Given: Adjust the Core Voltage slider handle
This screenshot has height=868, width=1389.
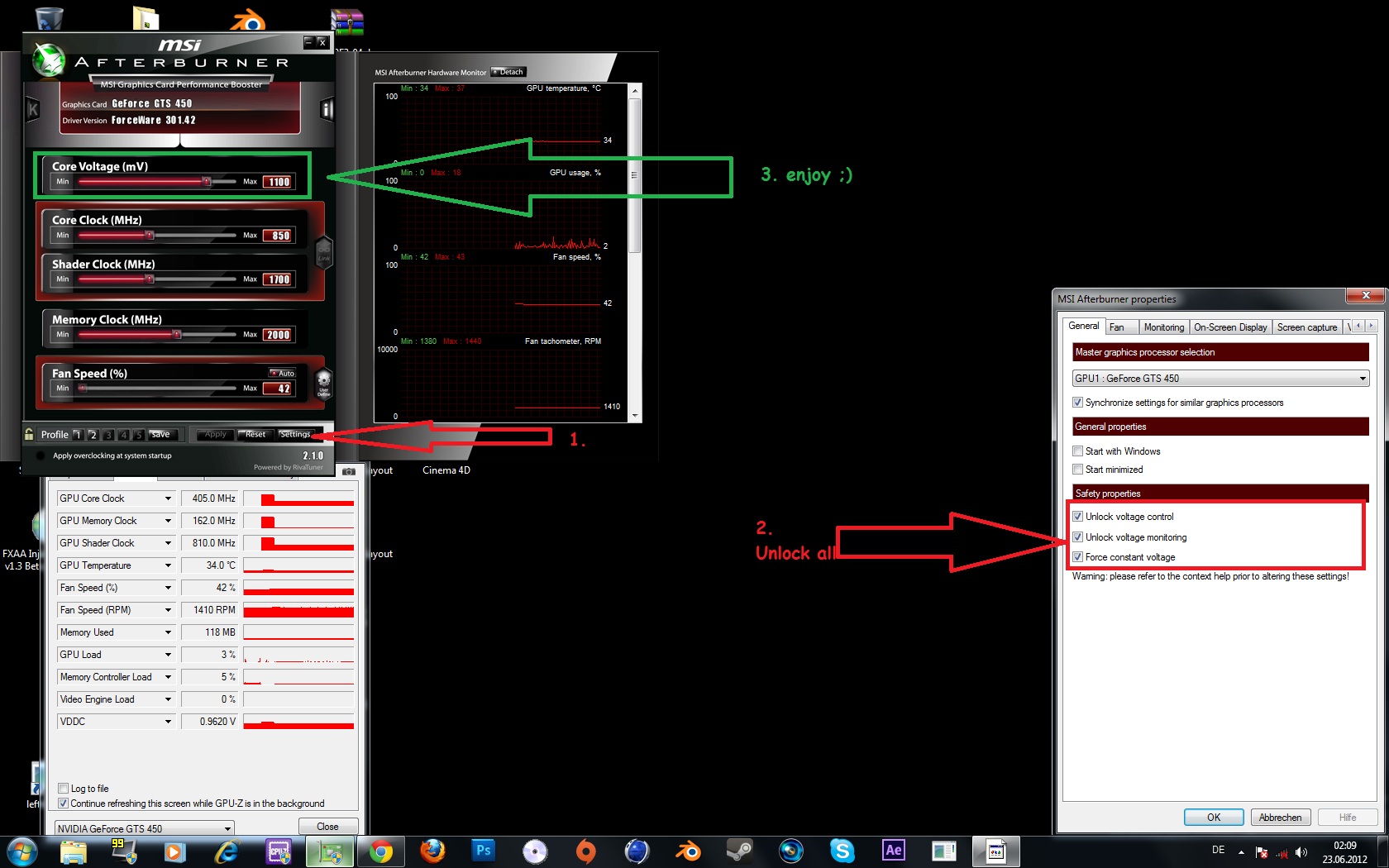Looking at the screenshot, I should coord(207,181).
